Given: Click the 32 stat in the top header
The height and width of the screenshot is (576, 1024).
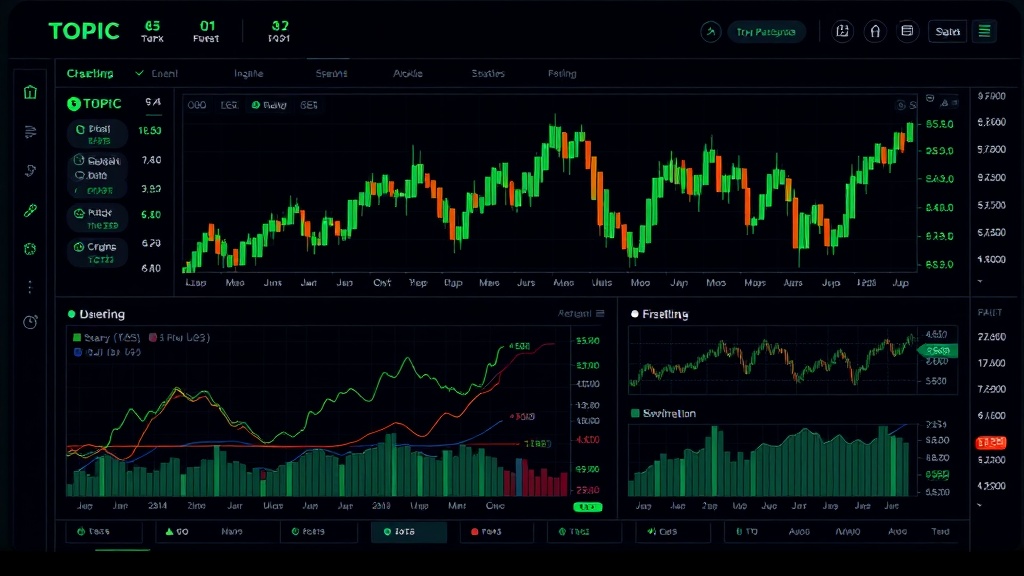Looking at the screenshot, I should tap(280, 31).
